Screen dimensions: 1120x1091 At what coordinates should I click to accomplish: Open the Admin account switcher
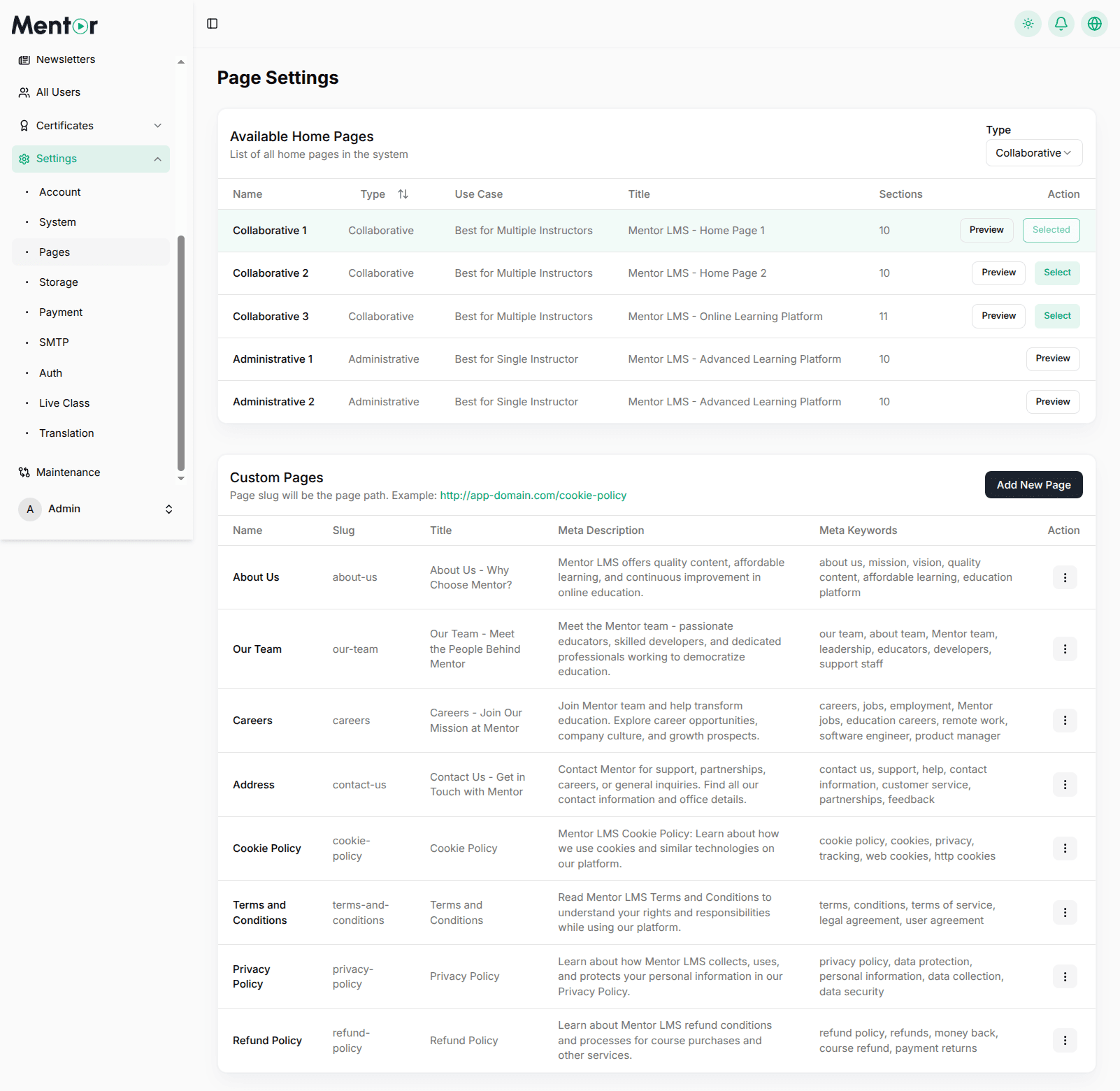coord(168,509)
